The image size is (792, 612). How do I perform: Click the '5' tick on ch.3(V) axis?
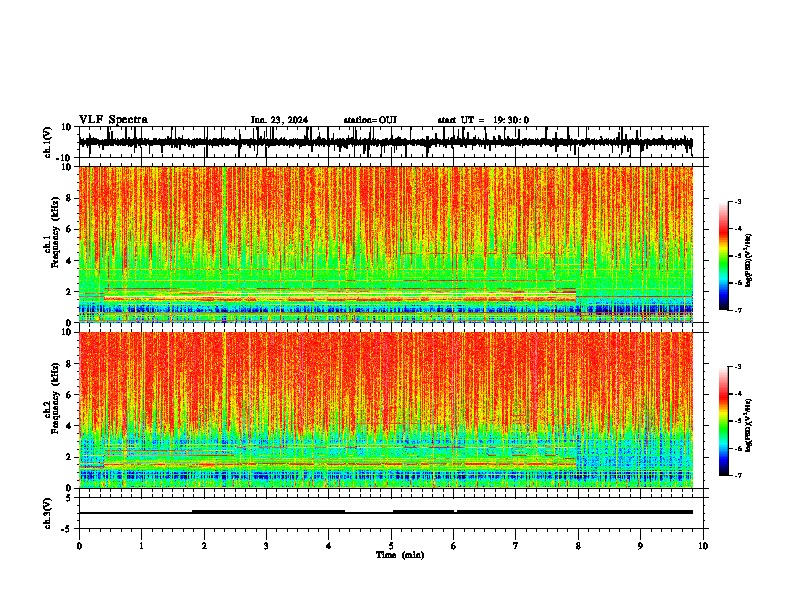(x=69, y=497)
